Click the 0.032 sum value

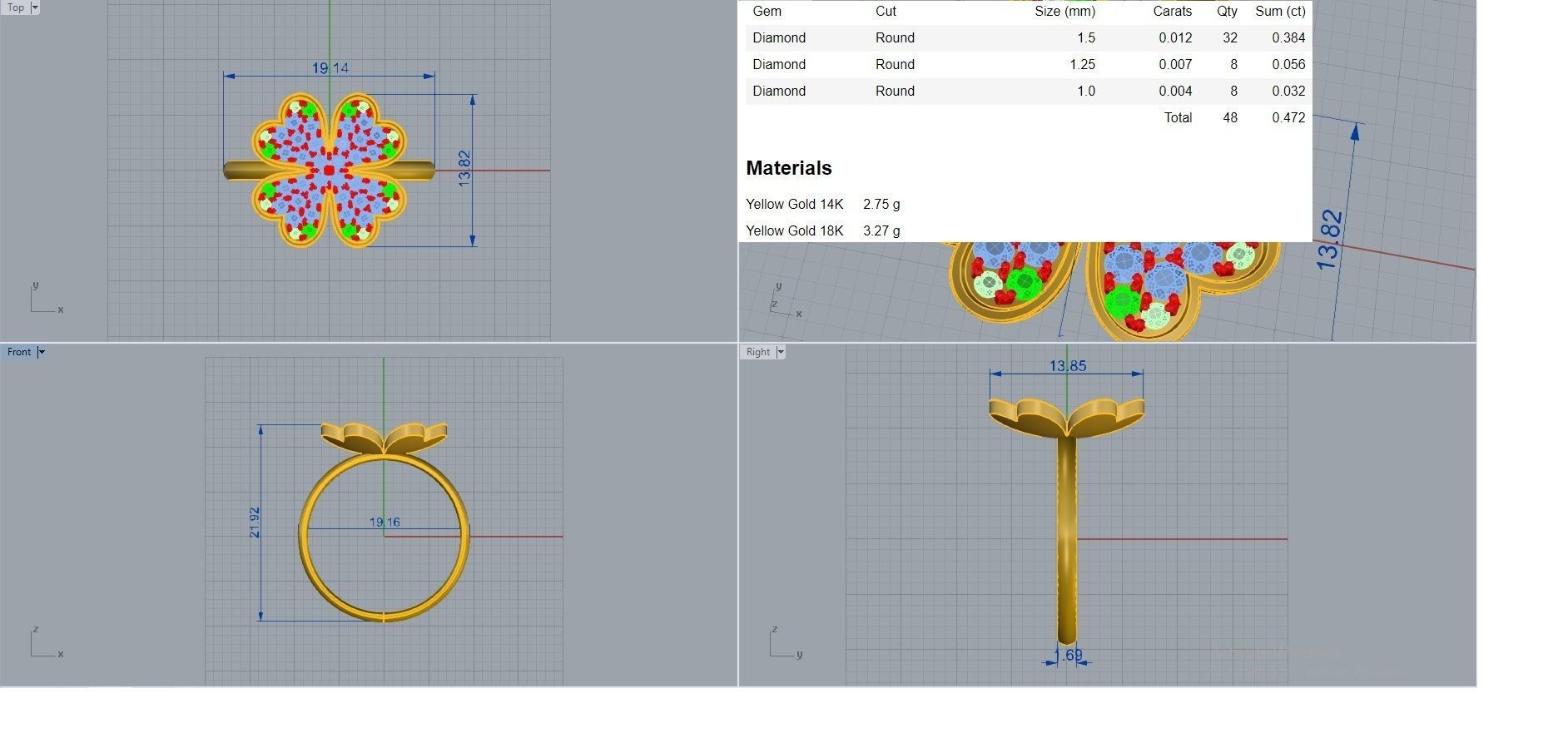pos(1288,92)
